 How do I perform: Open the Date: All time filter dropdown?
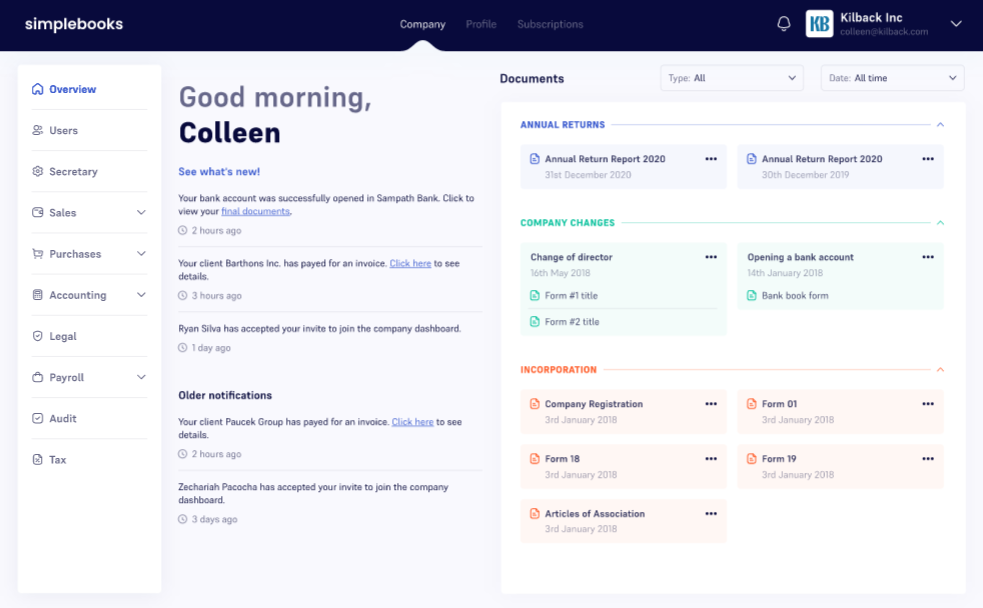tap(892, 78)
